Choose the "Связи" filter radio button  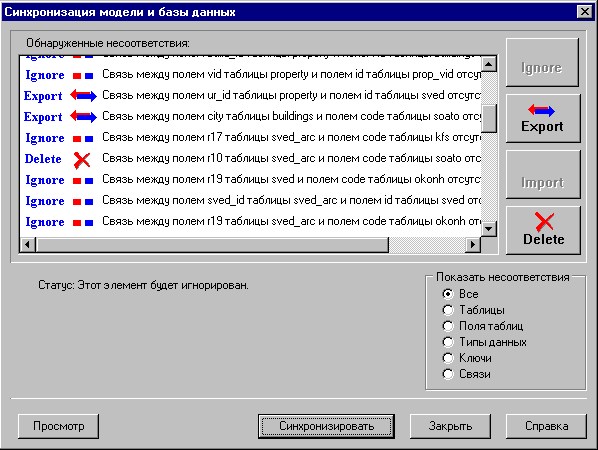click(x=448, y=374)
